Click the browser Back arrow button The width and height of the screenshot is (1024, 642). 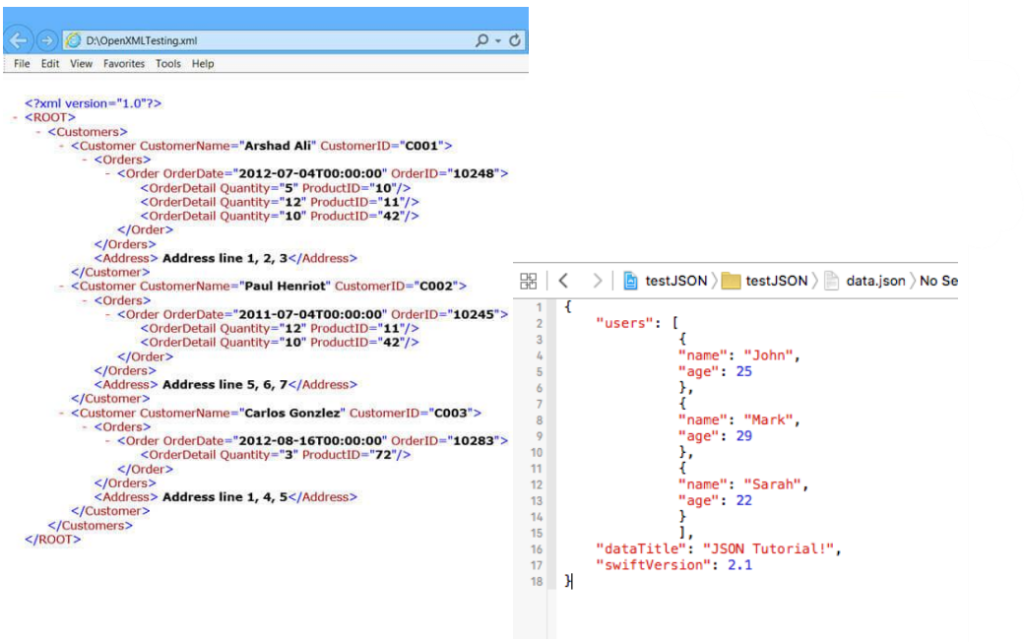click(17, 40)
